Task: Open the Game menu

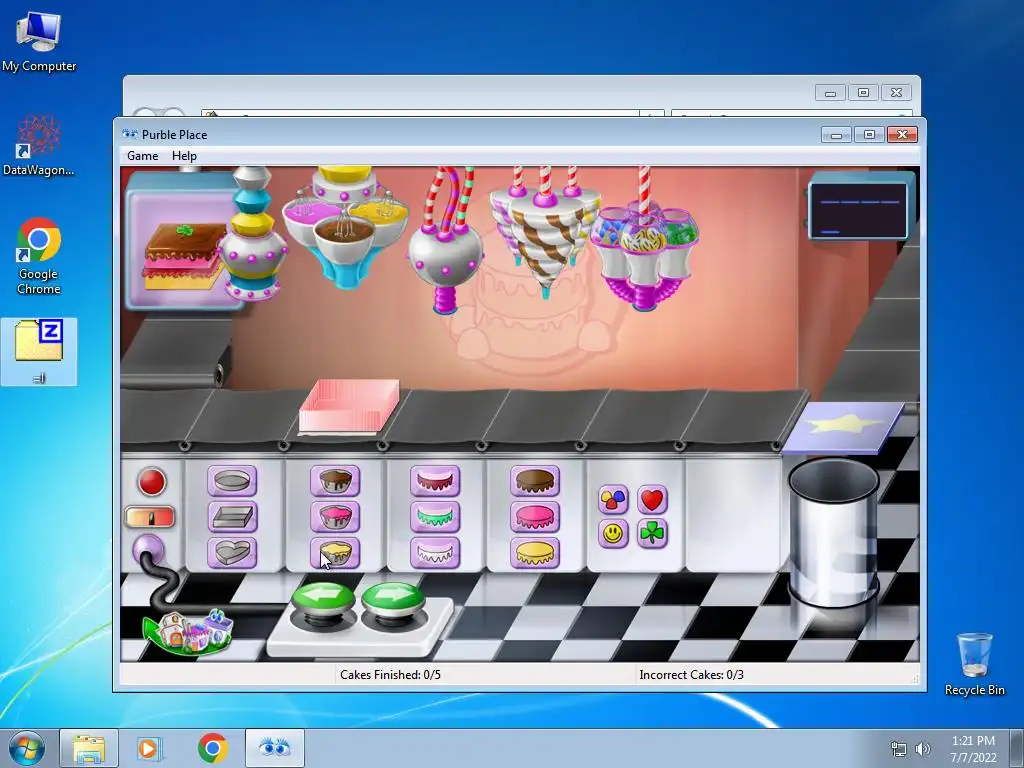Action: (142, 155)
